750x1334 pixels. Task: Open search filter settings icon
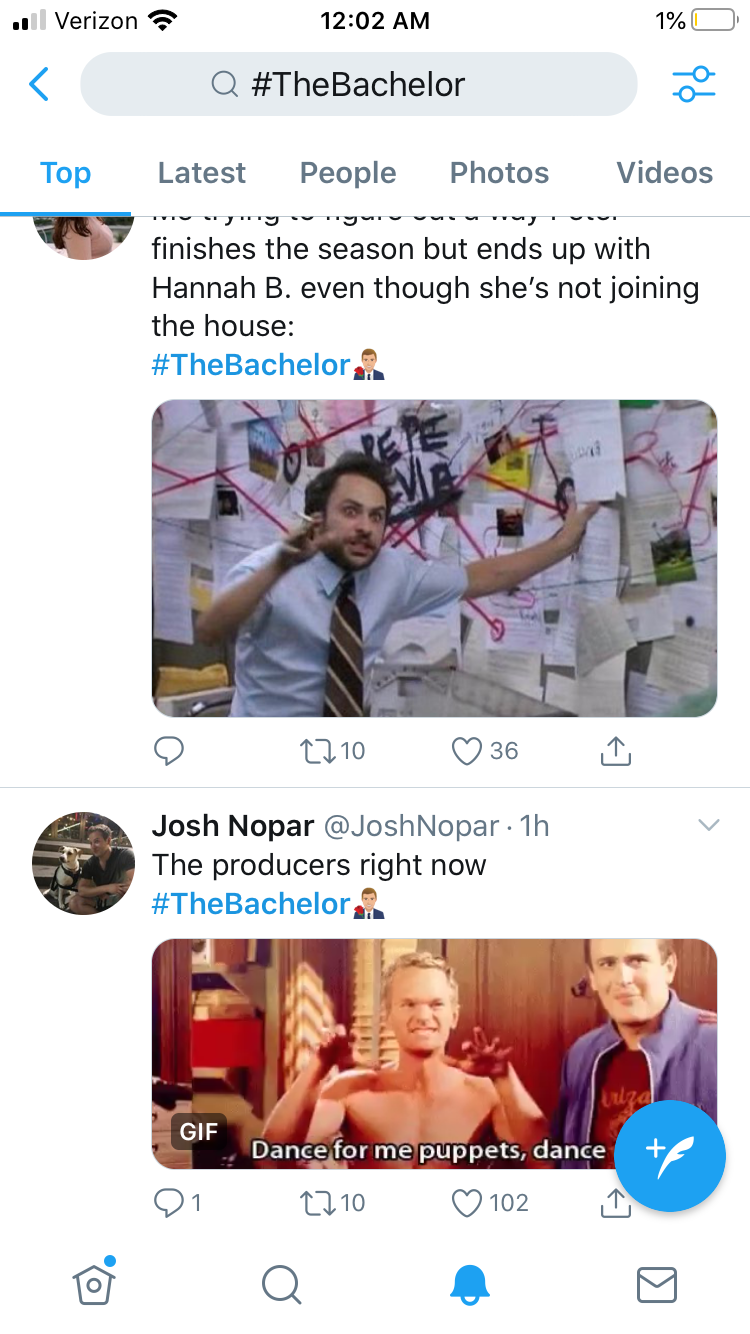point(694,85)
